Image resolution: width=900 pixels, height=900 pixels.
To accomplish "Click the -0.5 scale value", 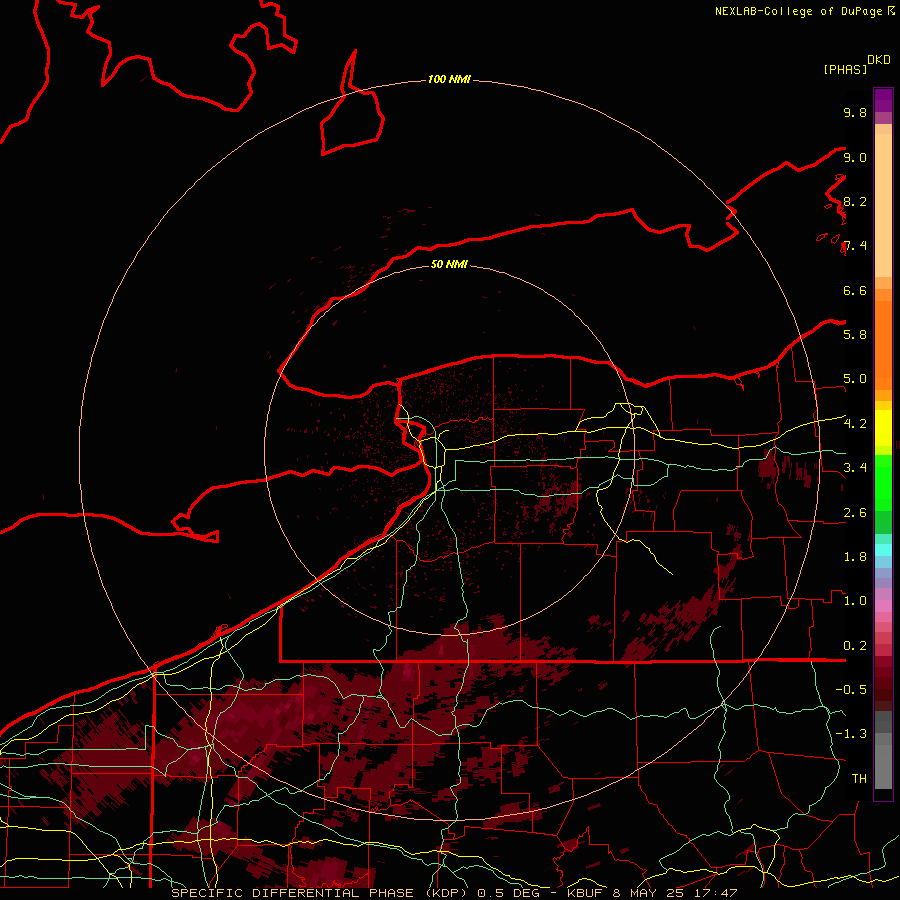I will (851, 690).
